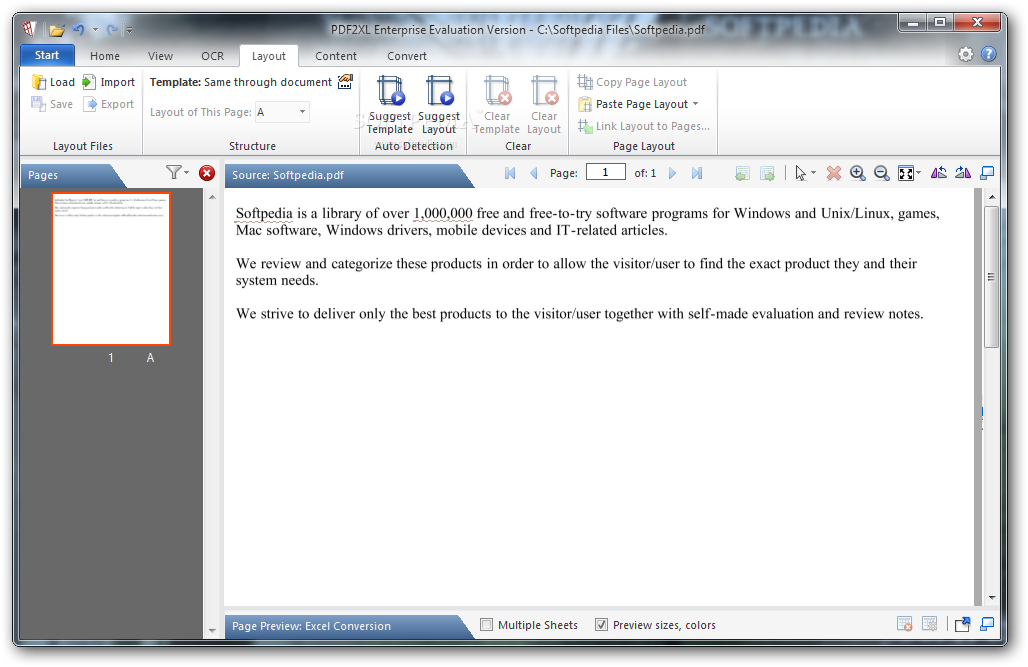Switch to the View tab
The width and height of the screenshot is (1028, 667).
161,56
